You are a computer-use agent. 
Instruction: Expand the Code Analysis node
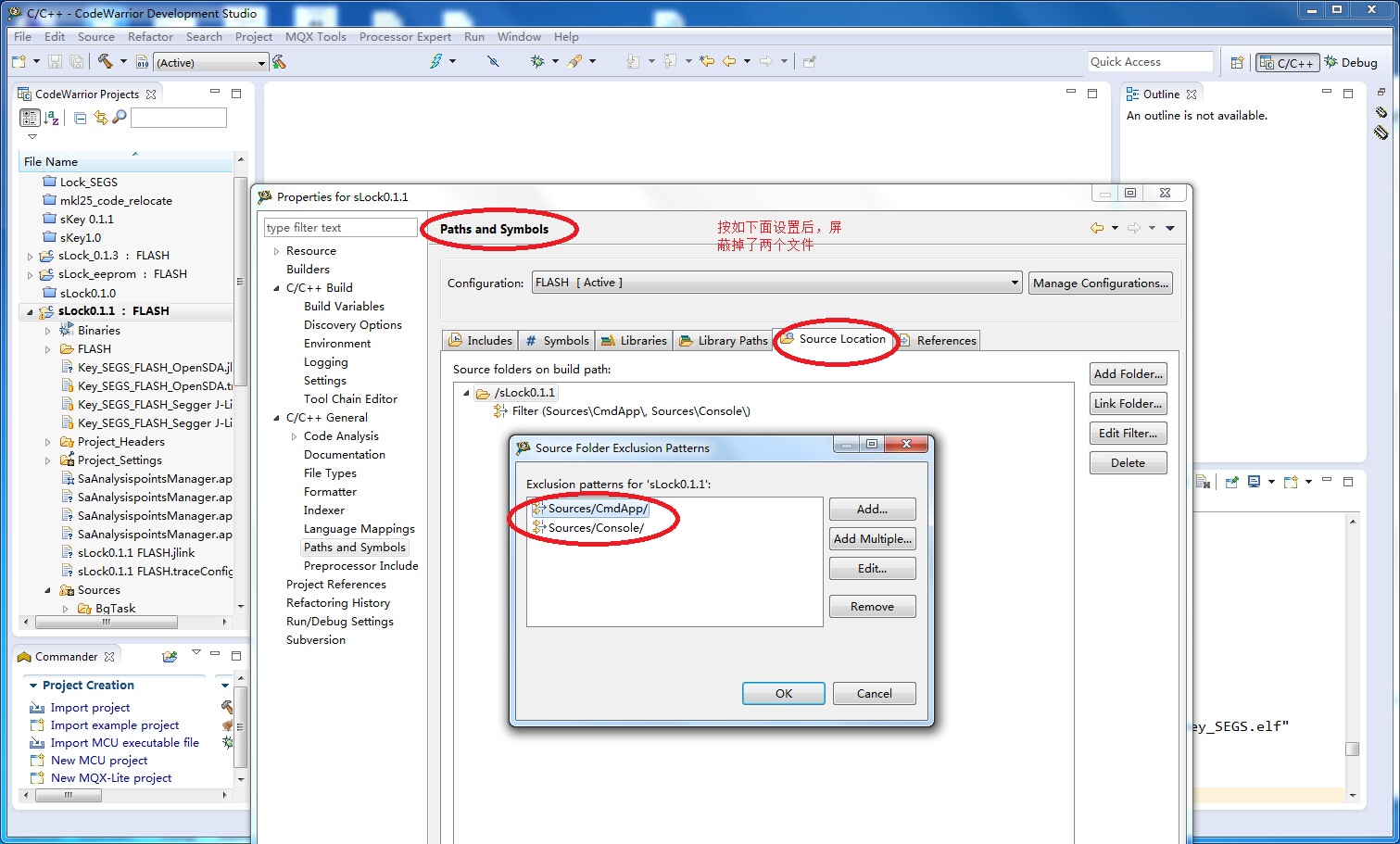coord(294,436)
